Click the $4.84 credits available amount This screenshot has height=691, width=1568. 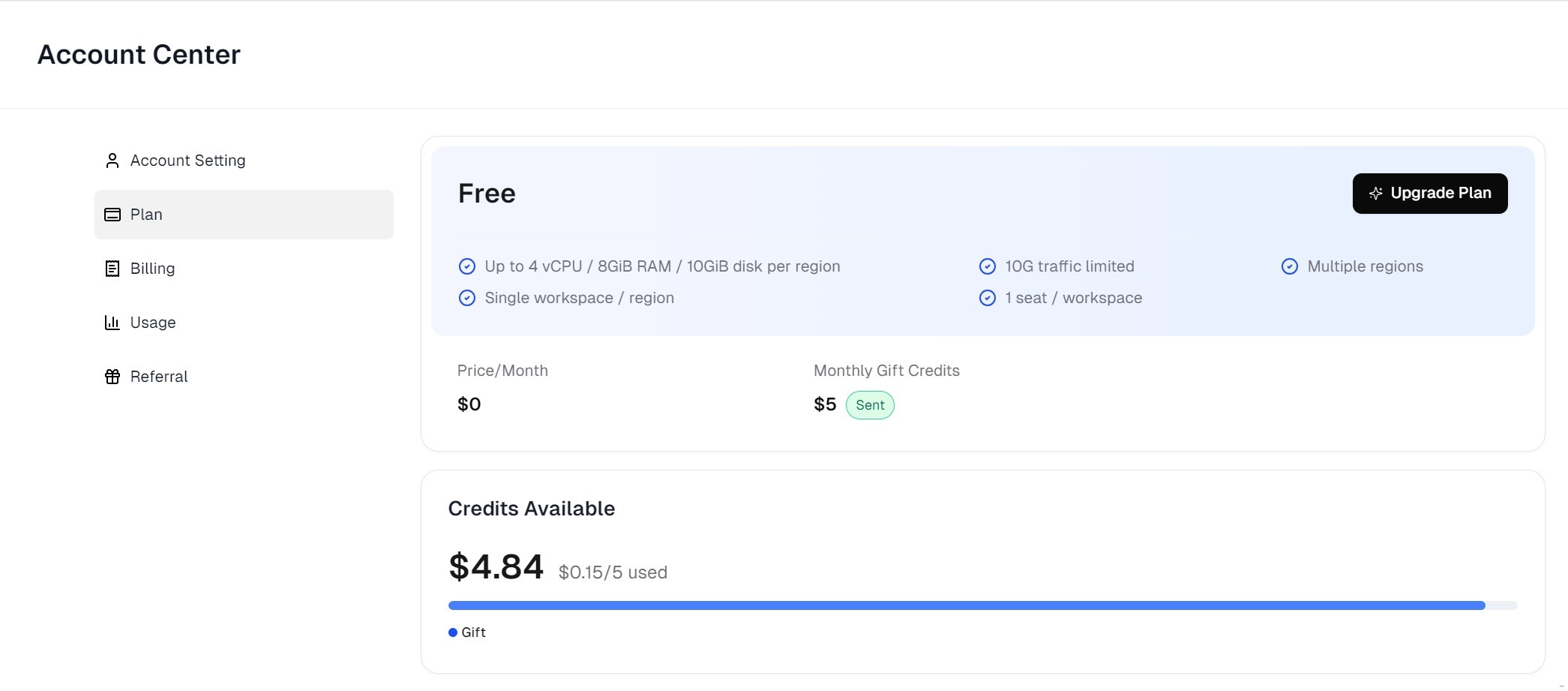click(496, 567)
